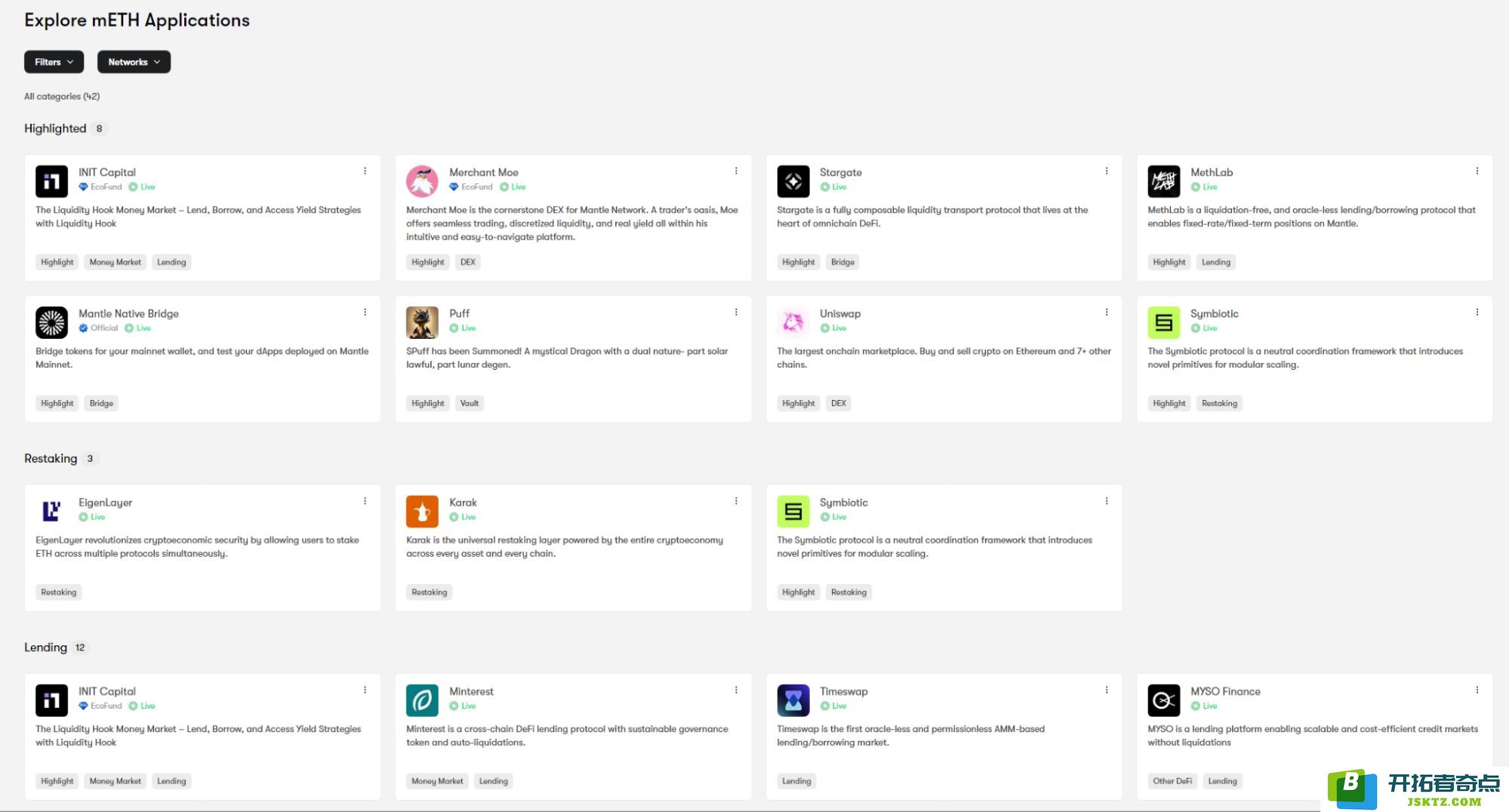
Task: Click the EcoFund badge on Merchant Moe
Action: (471, 187)
